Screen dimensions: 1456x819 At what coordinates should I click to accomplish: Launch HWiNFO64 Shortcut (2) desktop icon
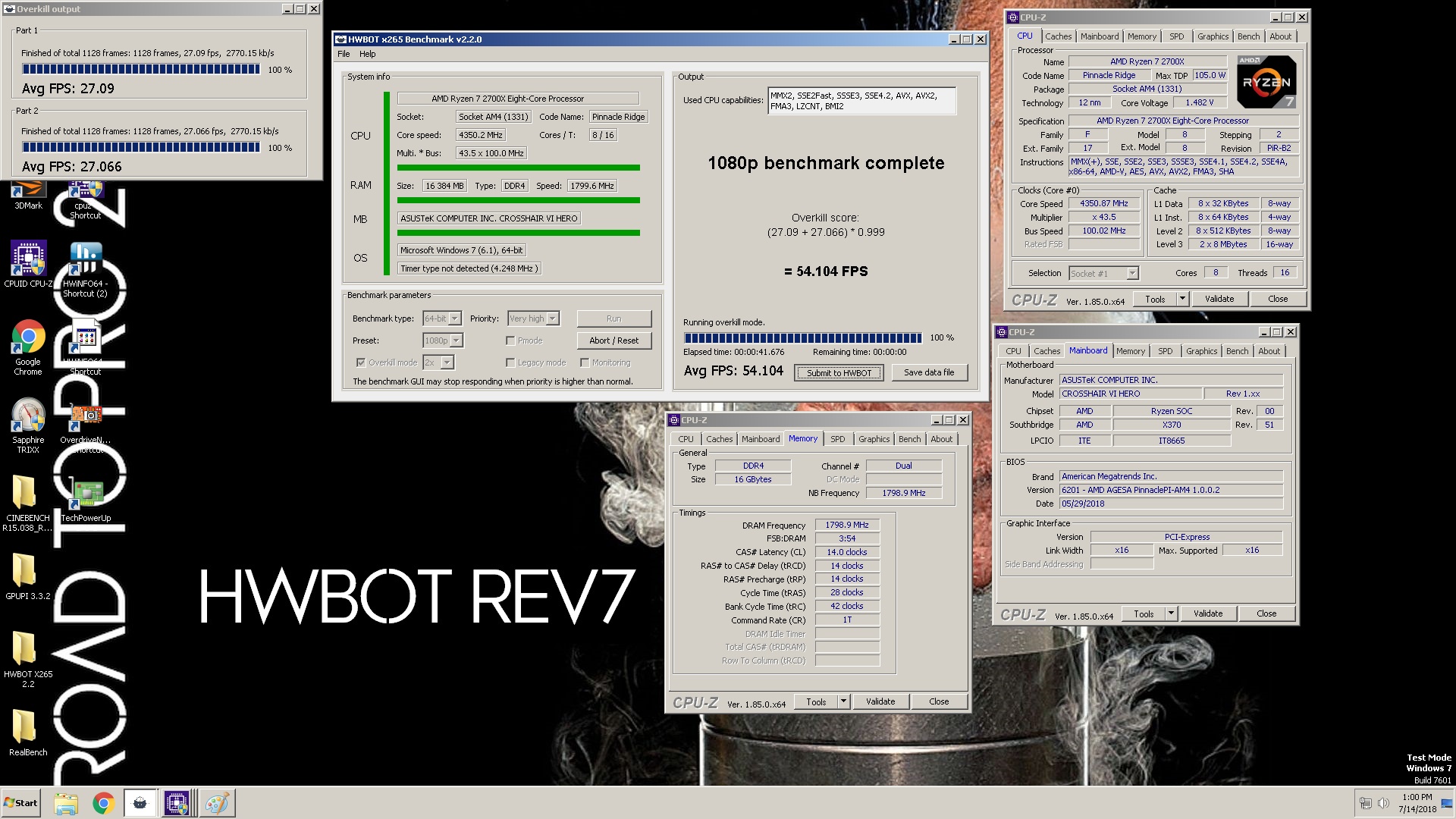click(85, 268)
